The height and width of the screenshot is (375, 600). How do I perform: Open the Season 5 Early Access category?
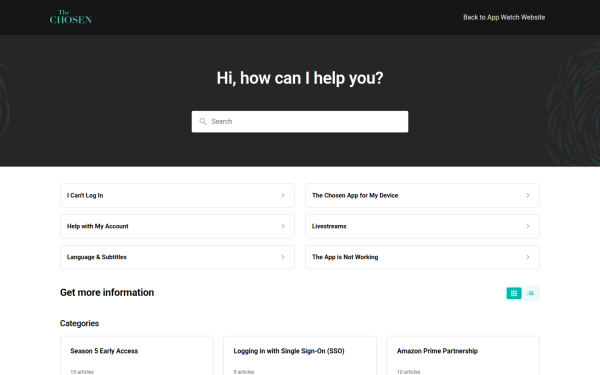click(x=137, y=356)
